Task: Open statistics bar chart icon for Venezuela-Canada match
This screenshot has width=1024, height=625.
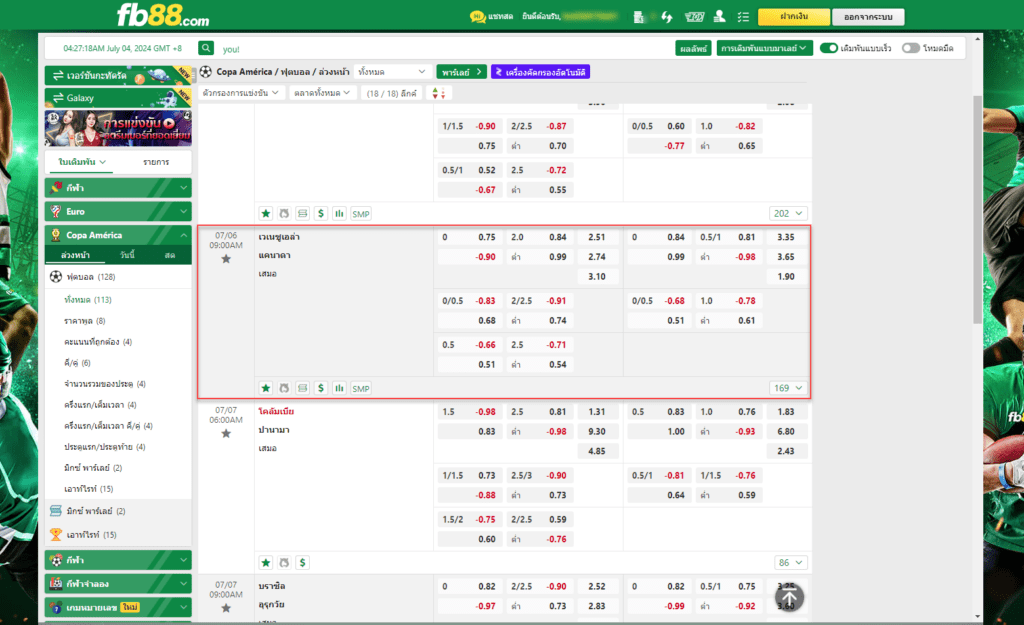Action: coord(339,388)
